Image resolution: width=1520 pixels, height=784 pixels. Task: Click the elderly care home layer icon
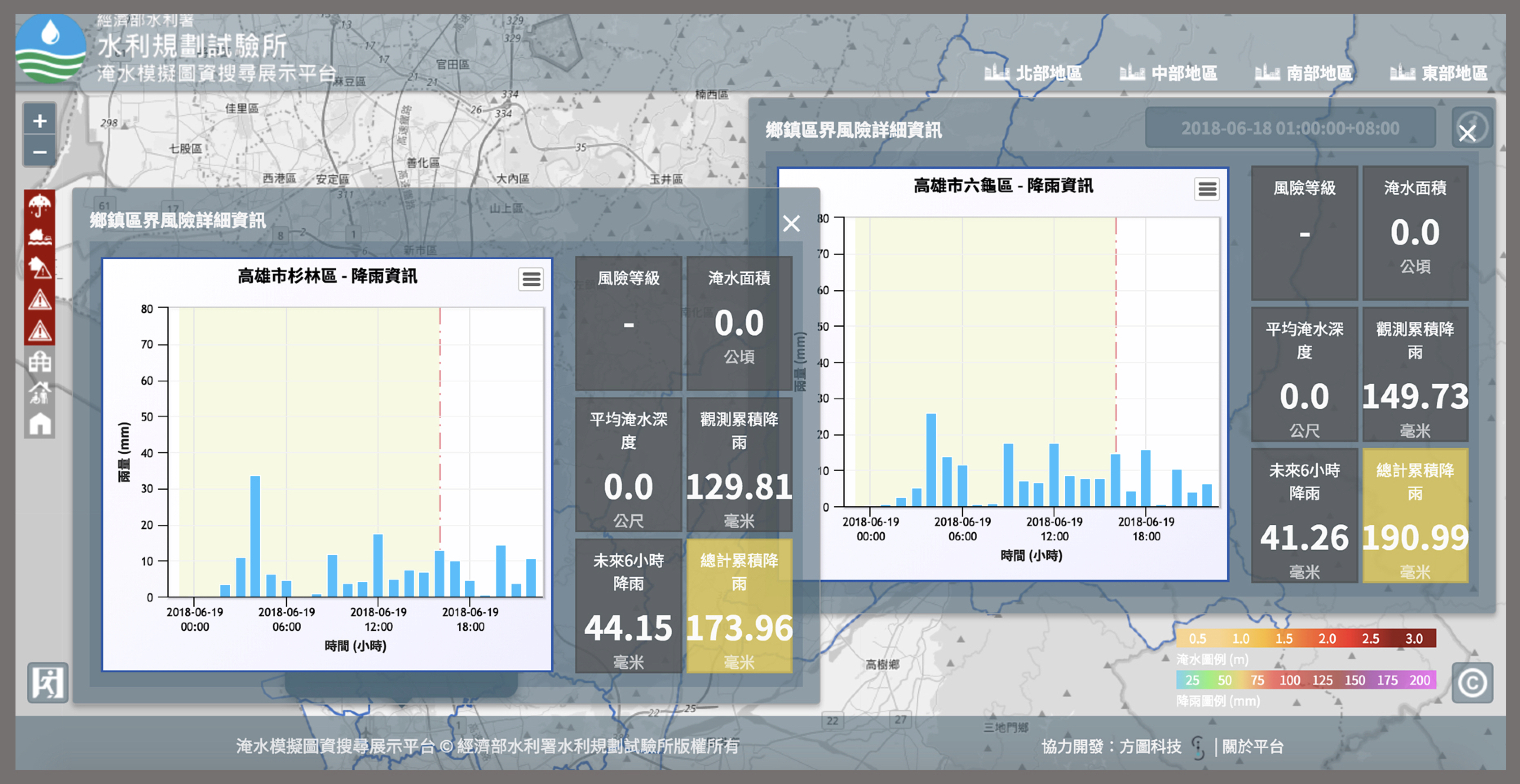point(40,393)
